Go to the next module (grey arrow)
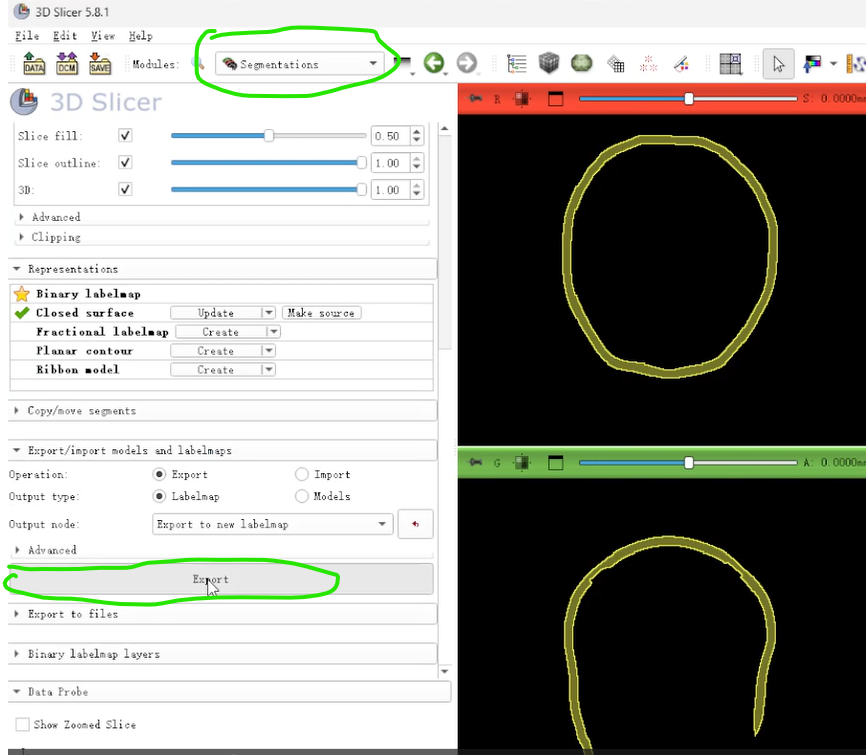Viewport: 866px width, 755px height. coord(467,63)
